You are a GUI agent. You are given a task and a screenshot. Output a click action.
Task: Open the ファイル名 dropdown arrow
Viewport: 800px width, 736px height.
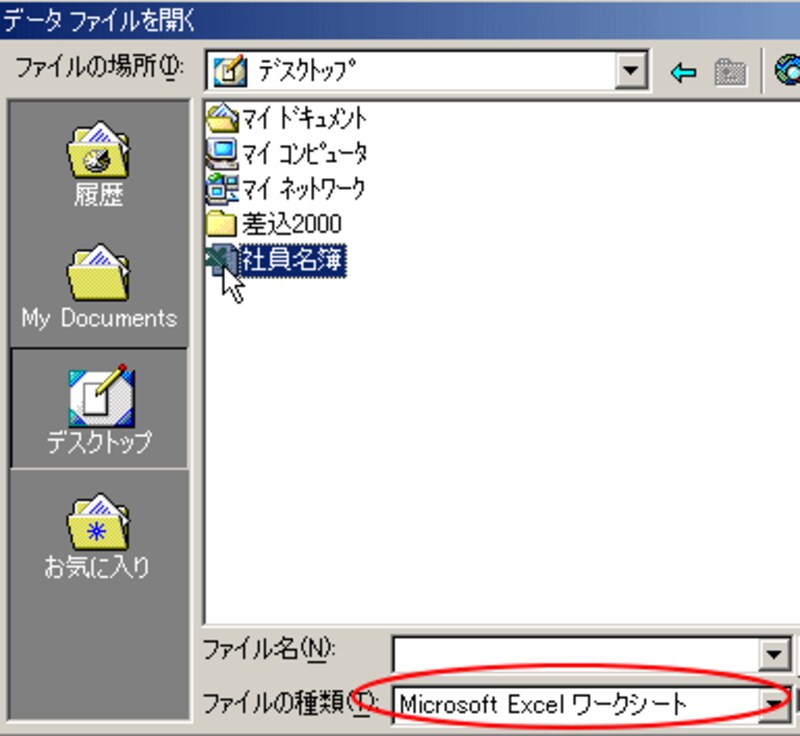(x=774, y=653)
